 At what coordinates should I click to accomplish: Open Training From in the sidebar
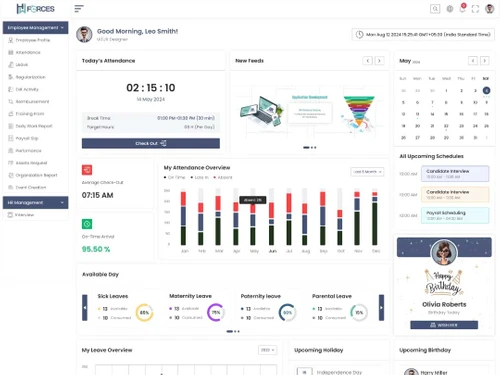30,114
